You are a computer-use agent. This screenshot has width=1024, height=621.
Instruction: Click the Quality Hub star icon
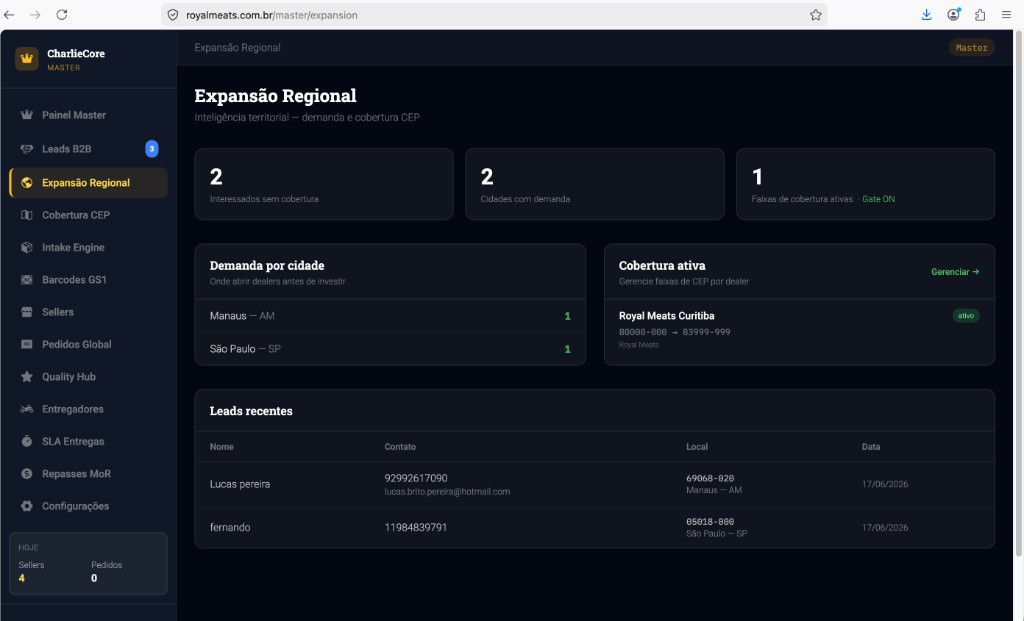[27, 377]
